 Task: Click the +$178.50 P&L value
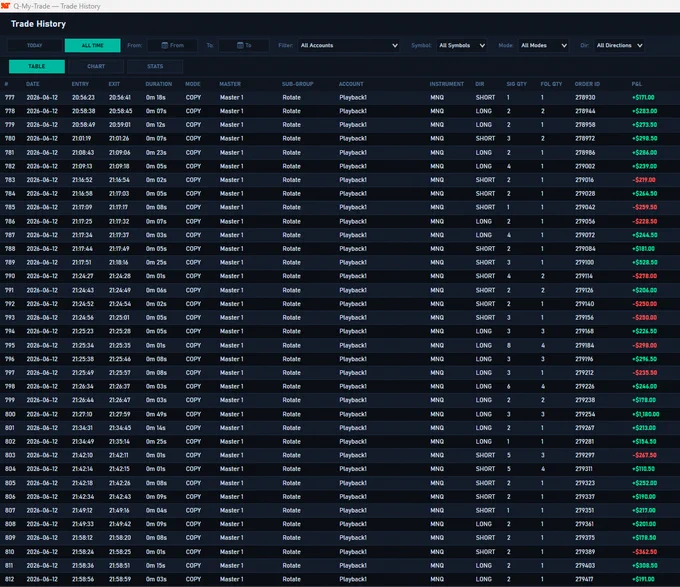point(644,538)
